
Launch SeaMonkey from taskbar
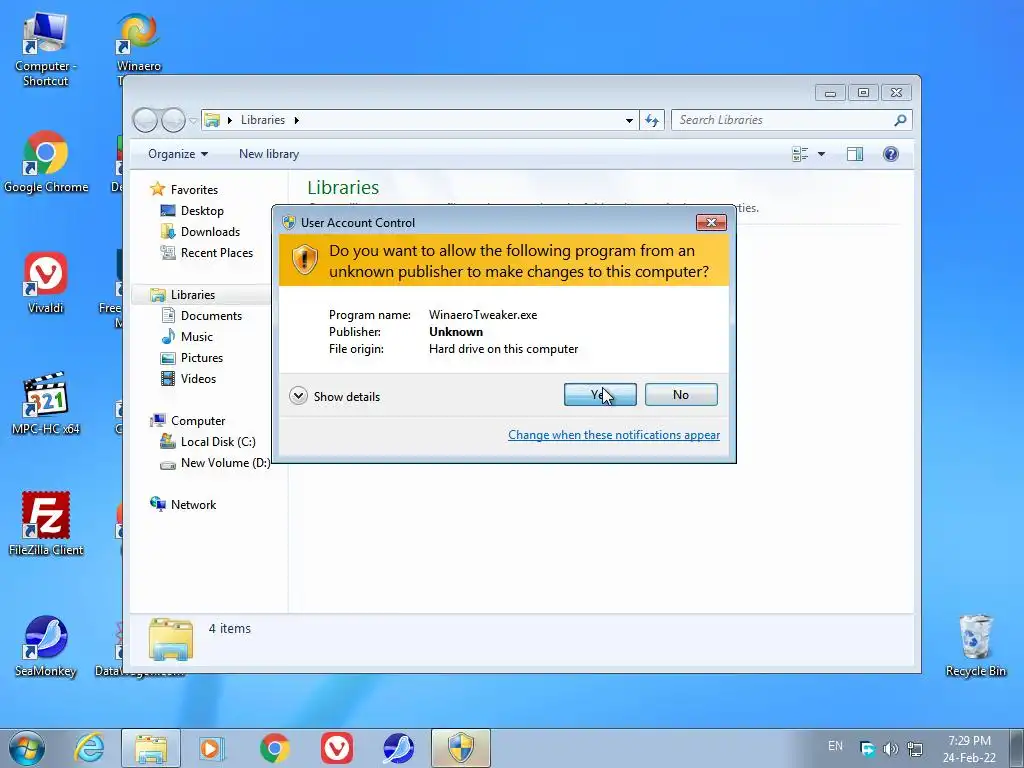coord(398,748)
